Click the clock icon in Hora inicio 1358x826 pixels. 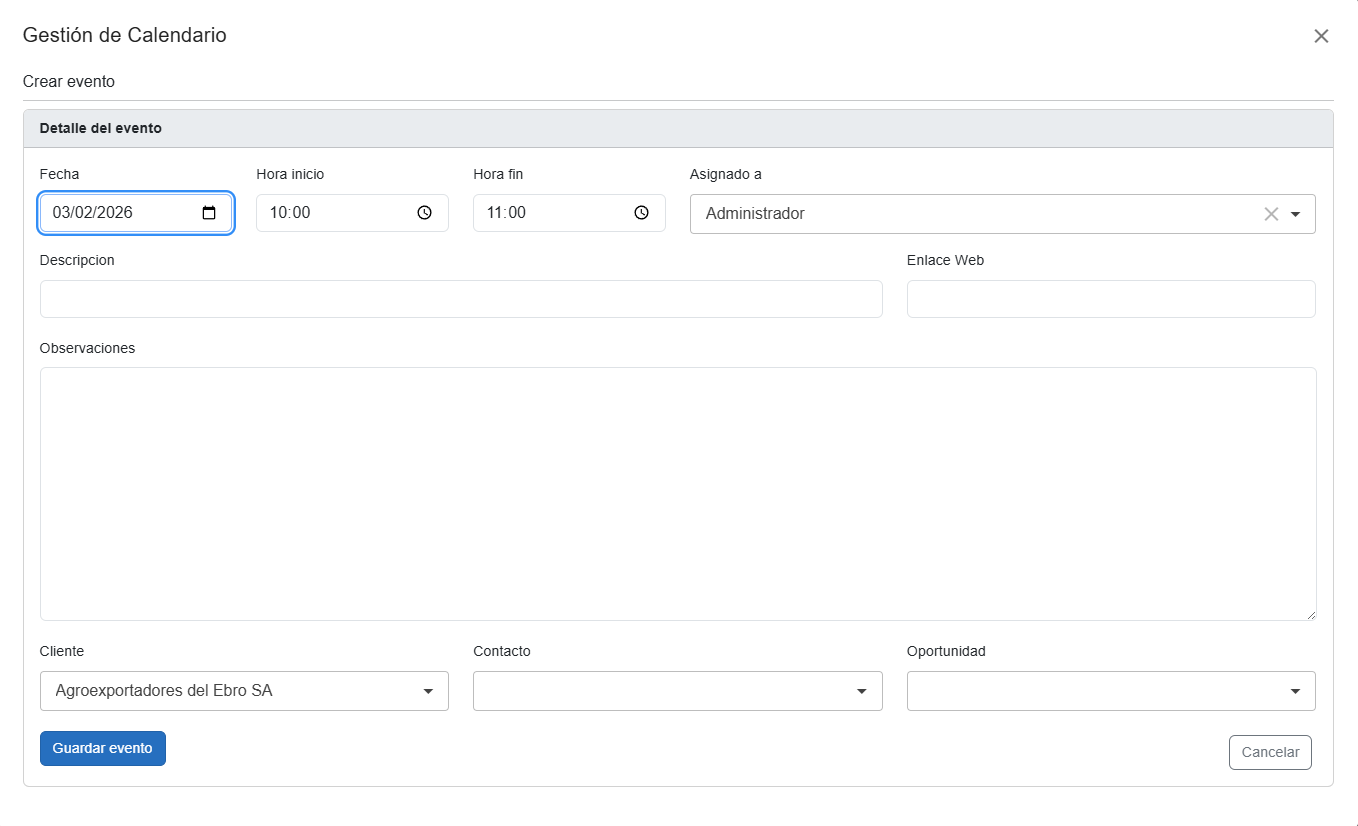tap(424, 213)
